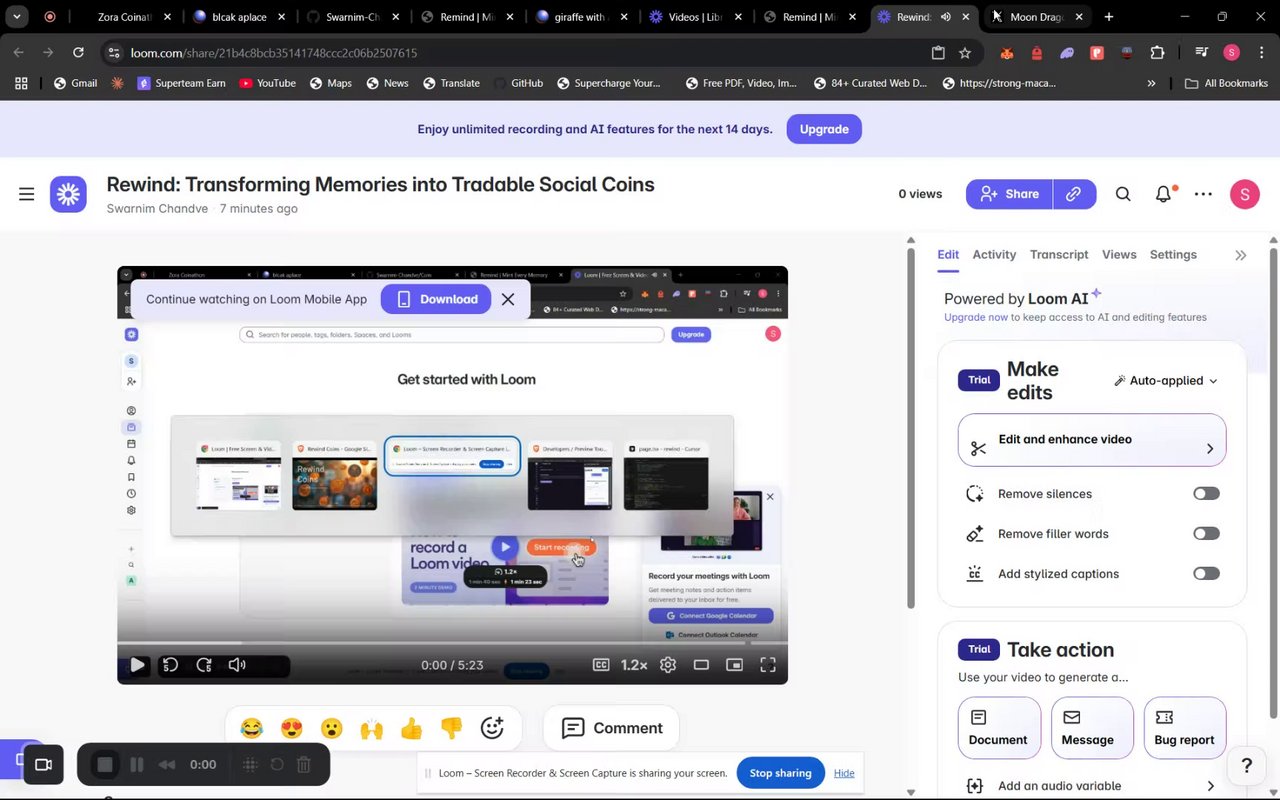Switch to the Edit tab
Screen dimensions: 1280x800
pyautogui.click(x=948, y=255)
